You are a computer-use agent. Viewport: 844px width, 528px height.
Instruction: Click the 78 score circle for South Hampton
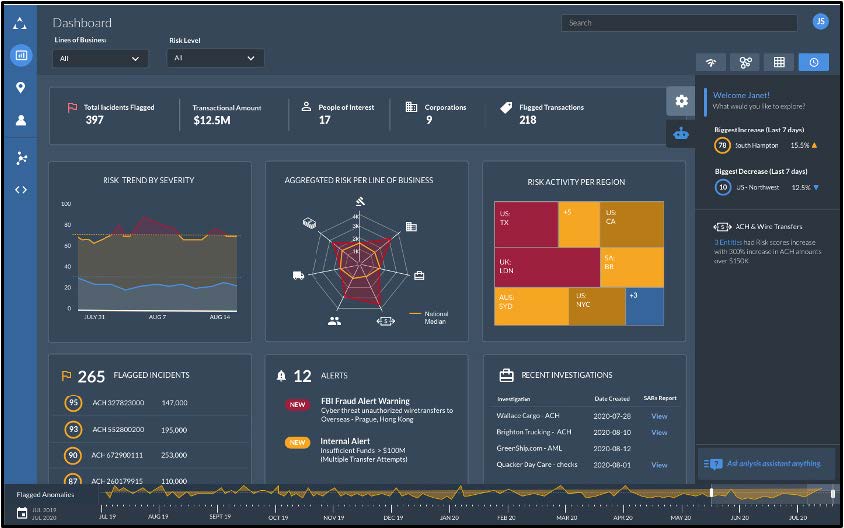click(722, 145)
